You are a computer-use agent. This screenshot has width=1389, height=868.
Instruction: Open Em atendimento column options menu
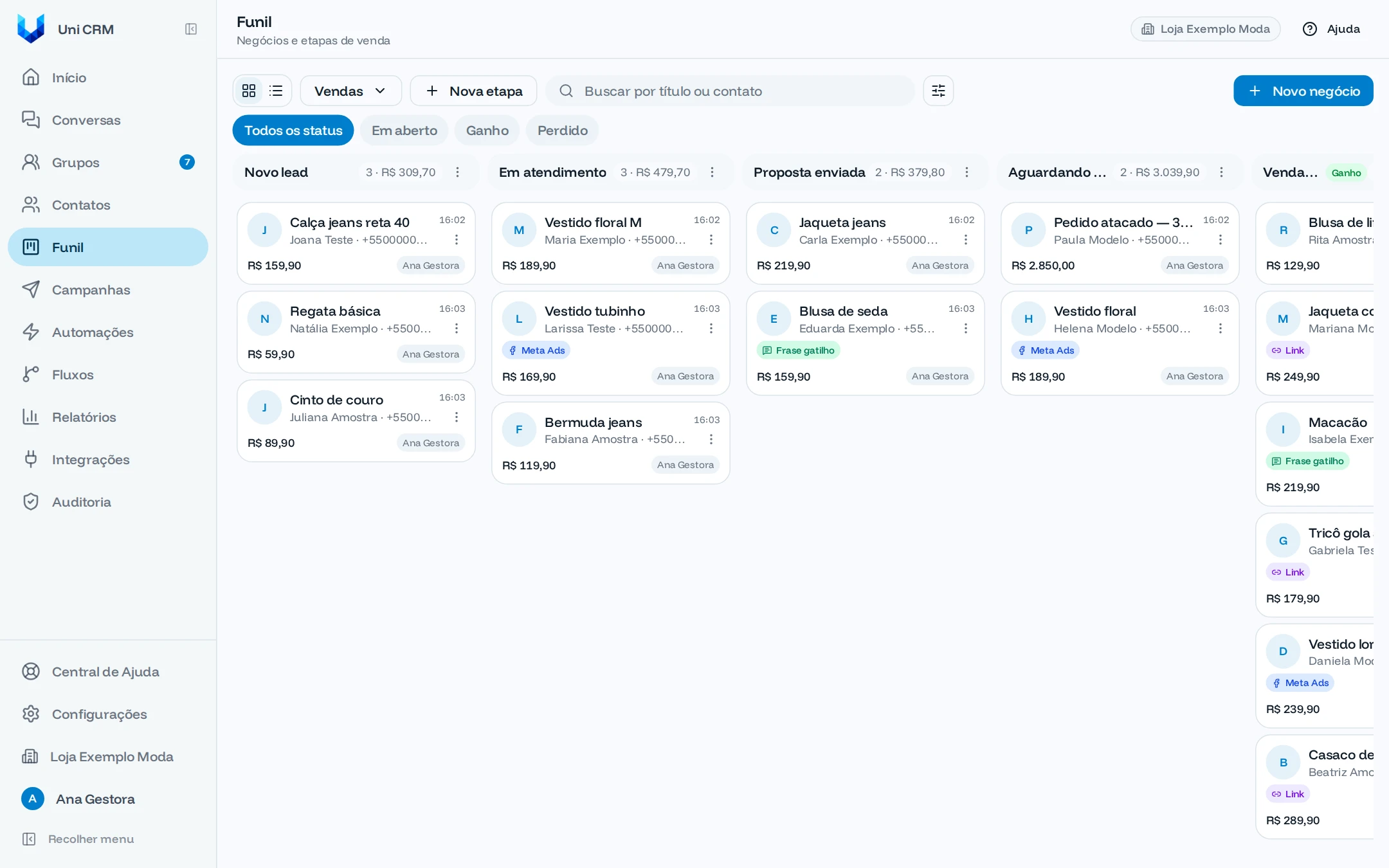(712, 172)
